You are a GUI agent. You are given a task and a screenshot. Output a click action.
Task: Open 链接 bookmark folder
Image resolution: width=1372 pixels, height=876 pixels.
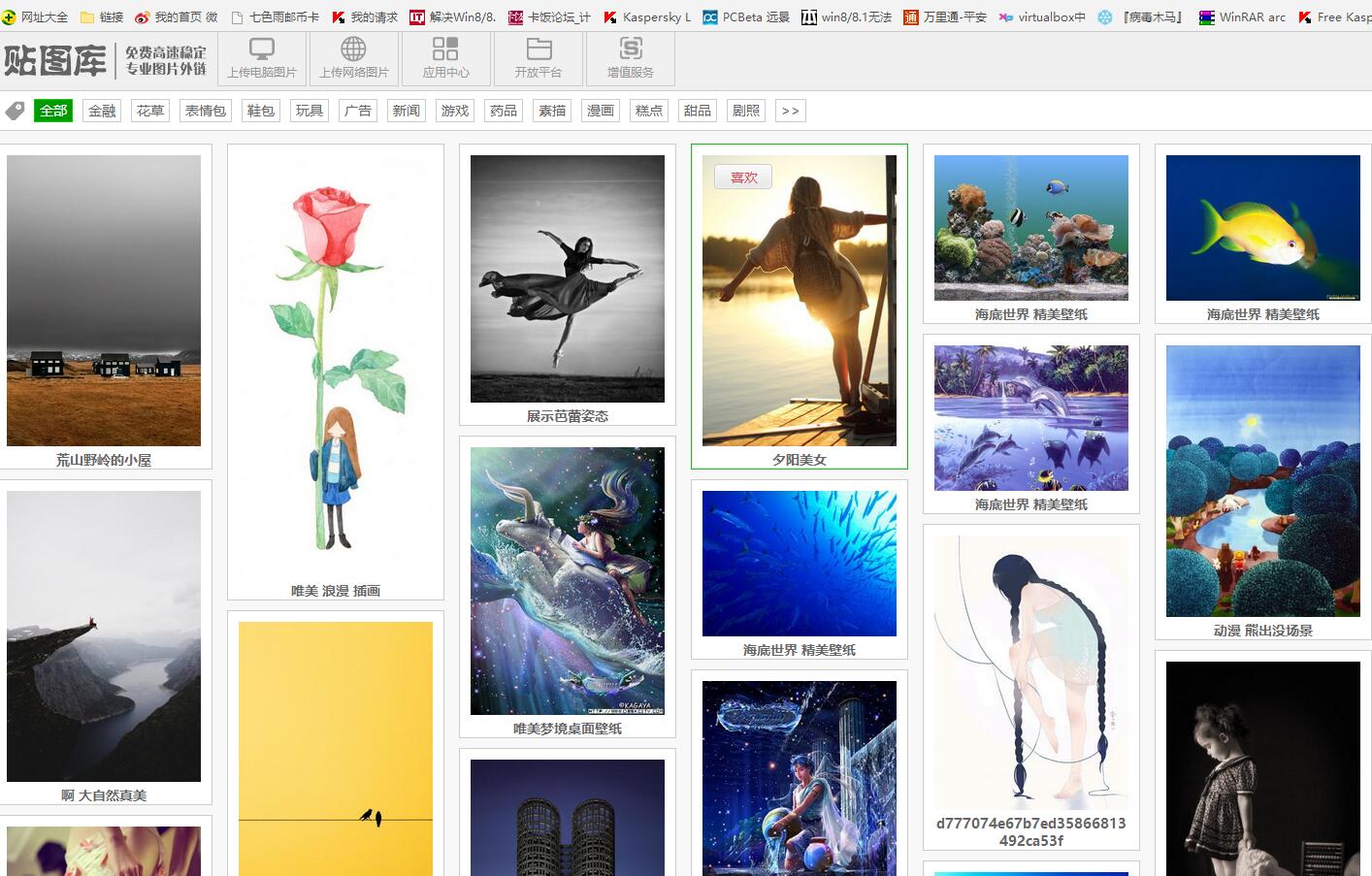pos(102,16)
